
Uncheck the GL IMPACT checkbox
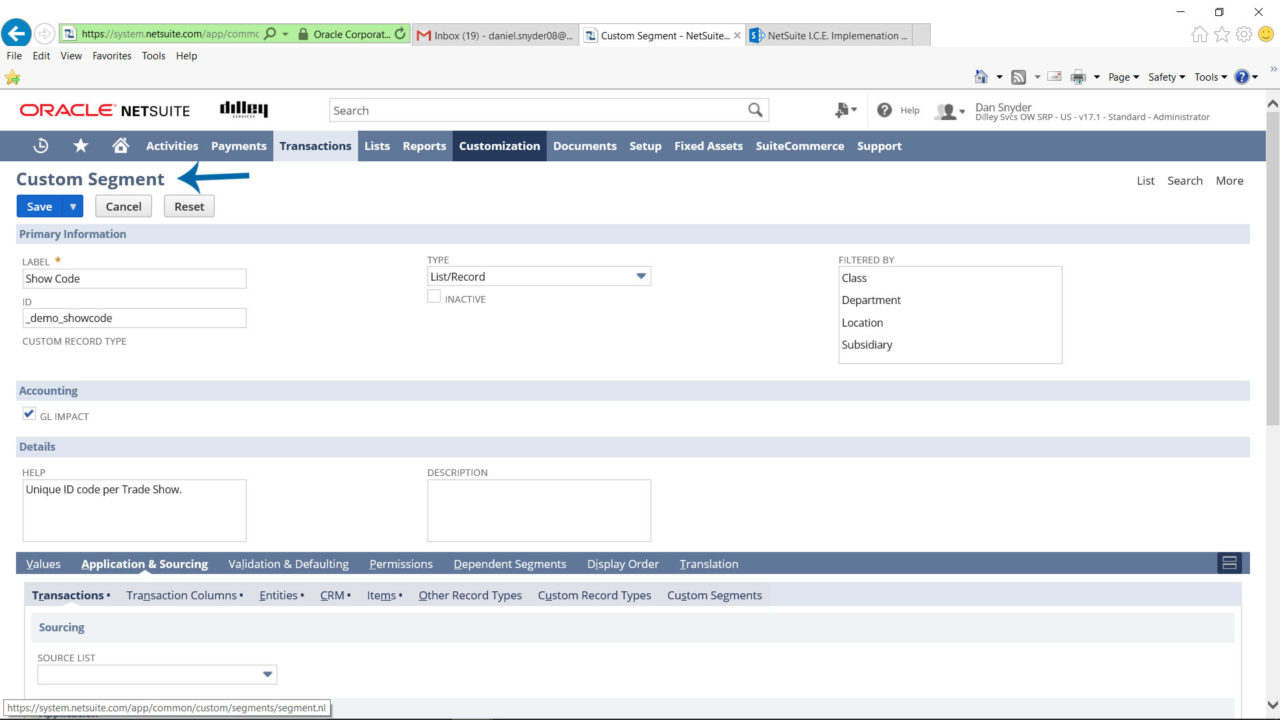pyautogui.click(x=29, y=413)
